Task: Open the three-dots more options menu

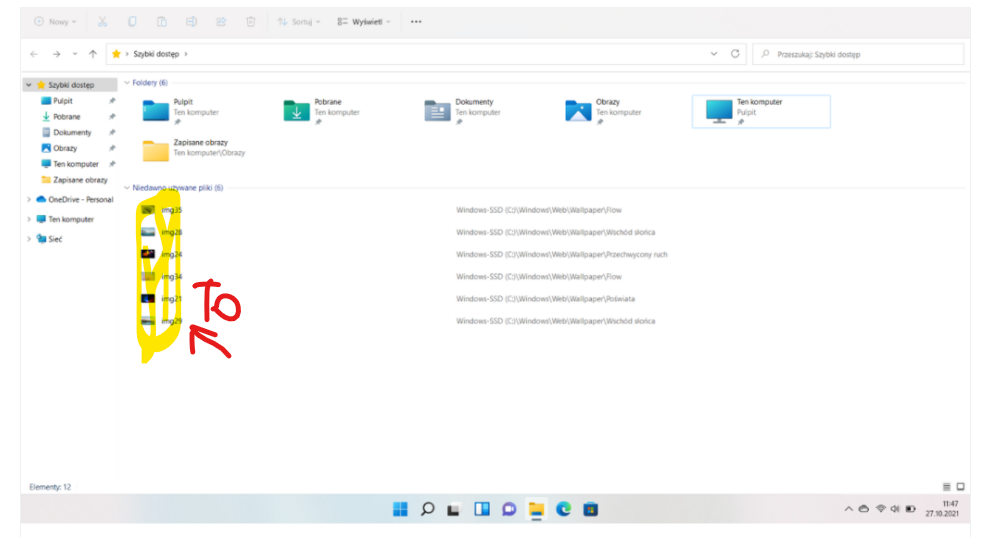Action: (416, 21)
